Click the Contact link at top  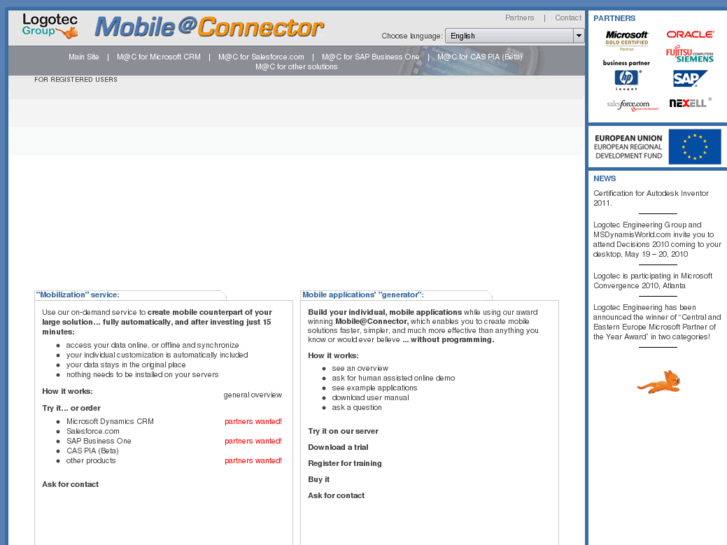point(568,18)
